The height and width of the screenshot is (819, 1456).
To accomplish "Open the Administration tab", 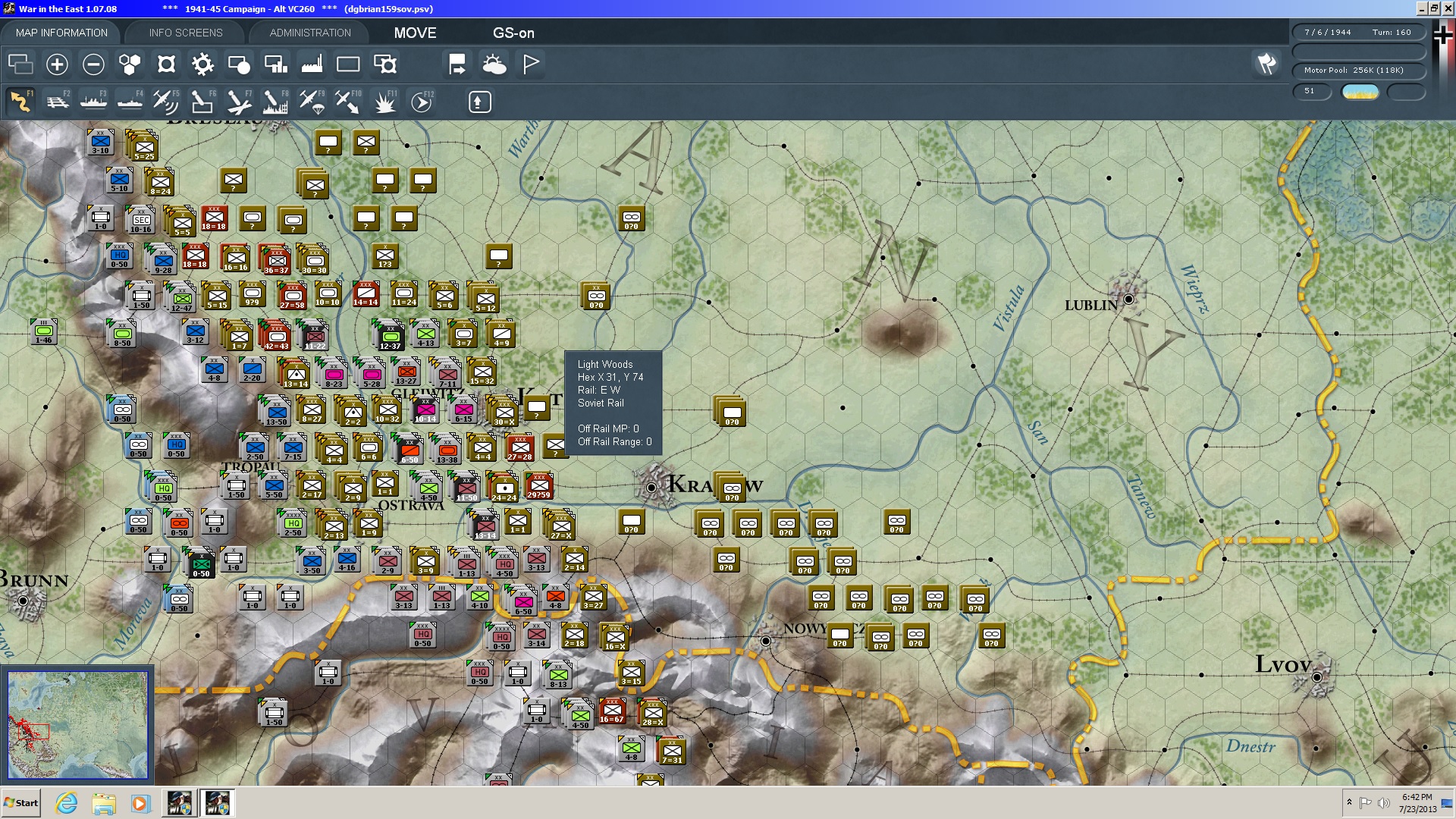I will coord(310,33).
